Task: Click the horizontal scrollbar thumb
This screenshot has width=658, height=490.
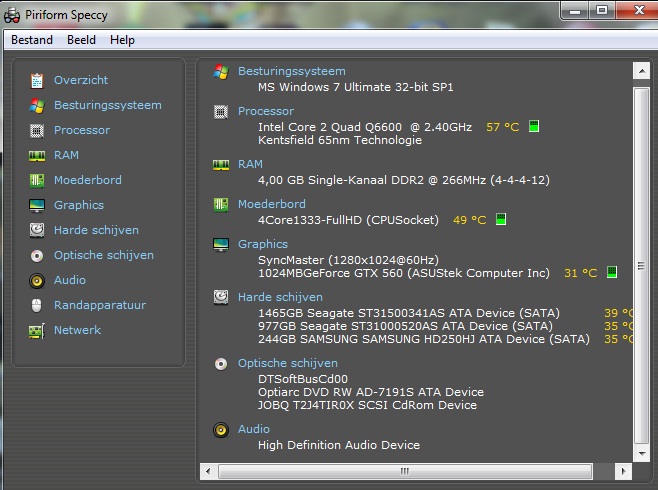Action: (405, 471)
